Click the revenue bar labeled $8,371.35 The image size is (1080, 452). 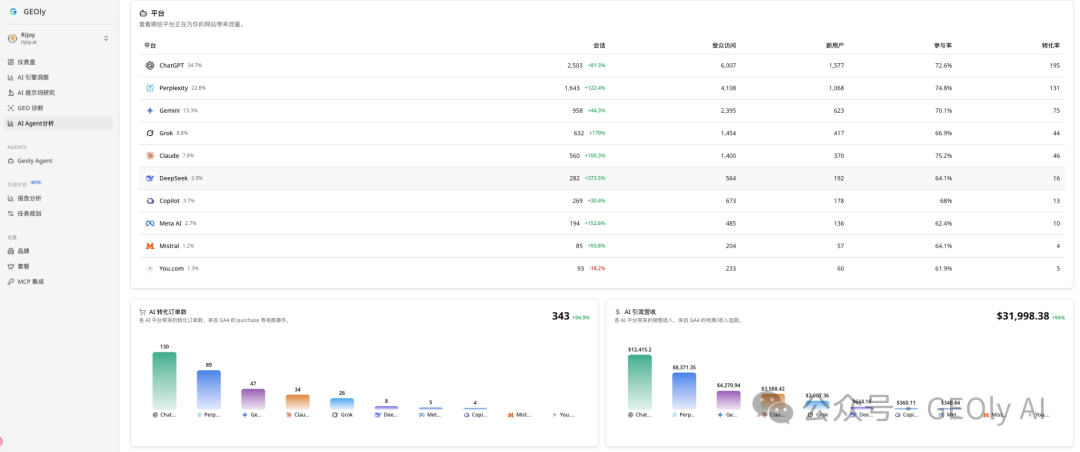click(684, 391)
